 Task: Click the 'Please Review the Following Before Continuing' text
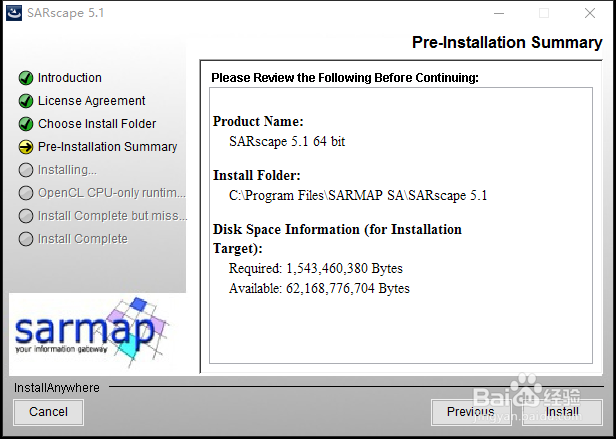[345, 78]
